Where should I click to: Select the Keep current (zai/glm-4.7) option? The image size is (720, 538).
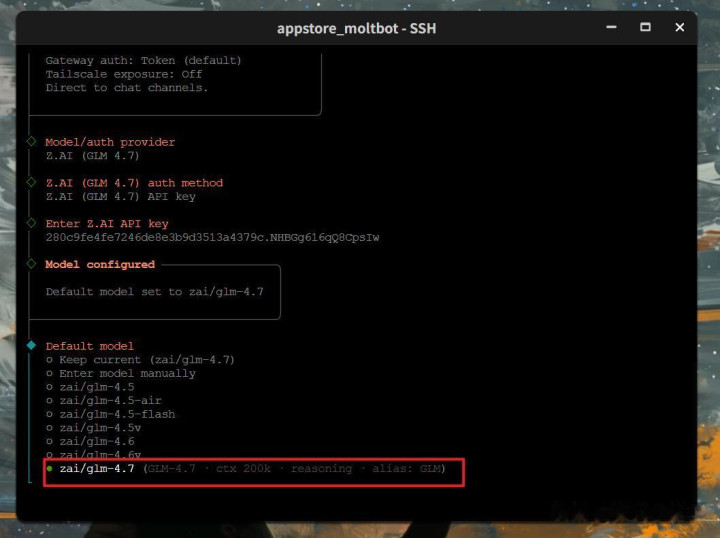coord(146,359)
